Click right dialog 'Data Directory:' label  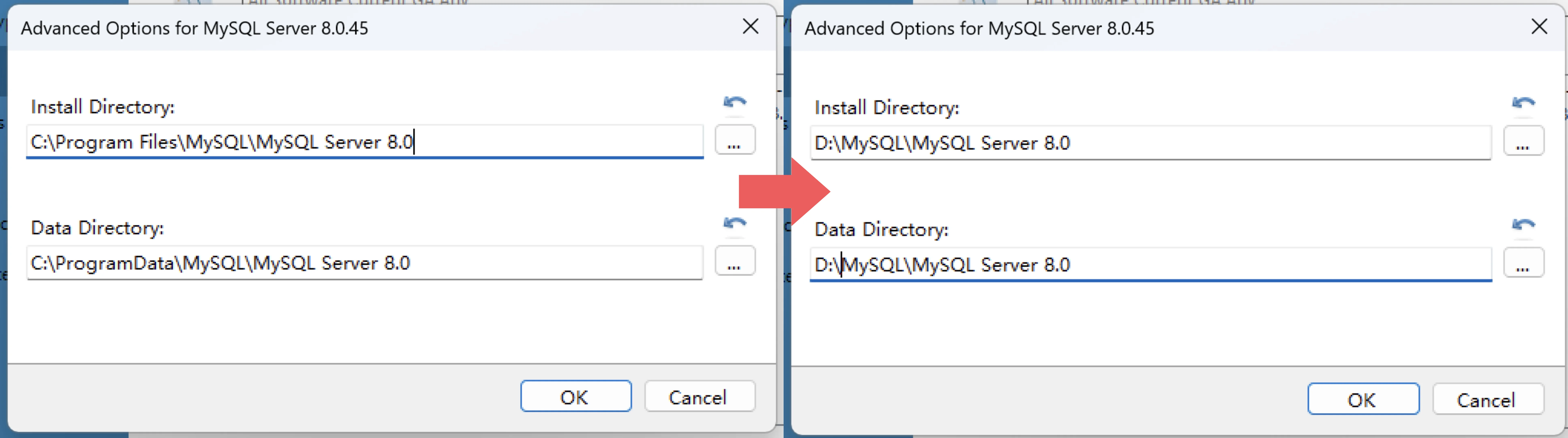click(x=881, y=230)
